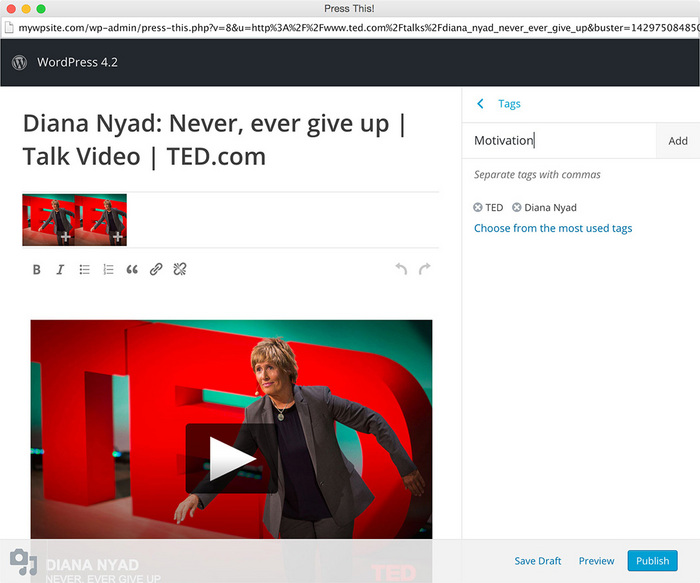Remove link with unlink icon
Viewport: 700px width, 583px height.
pyautogui.click(x=179, y=269)
